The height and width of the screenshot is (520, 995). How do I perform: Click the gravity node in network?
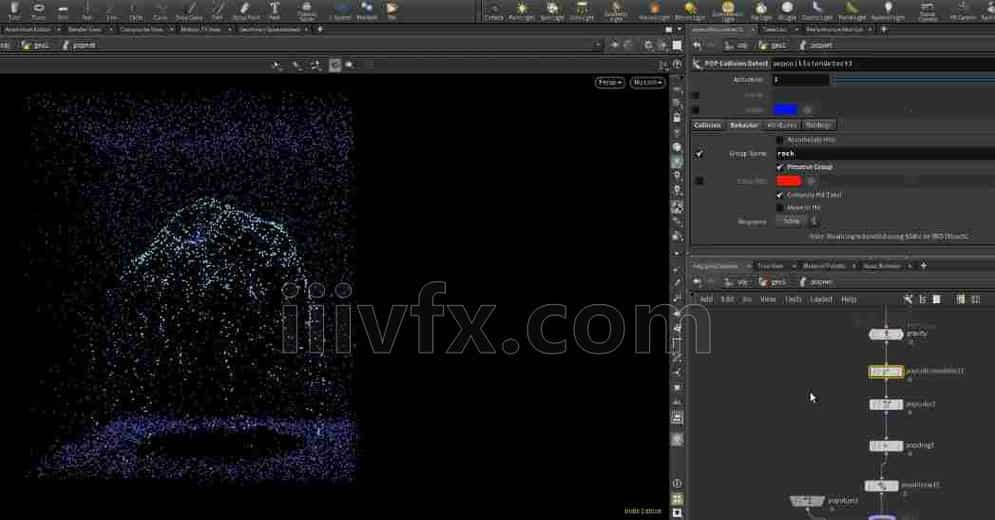tap(886, 334)
